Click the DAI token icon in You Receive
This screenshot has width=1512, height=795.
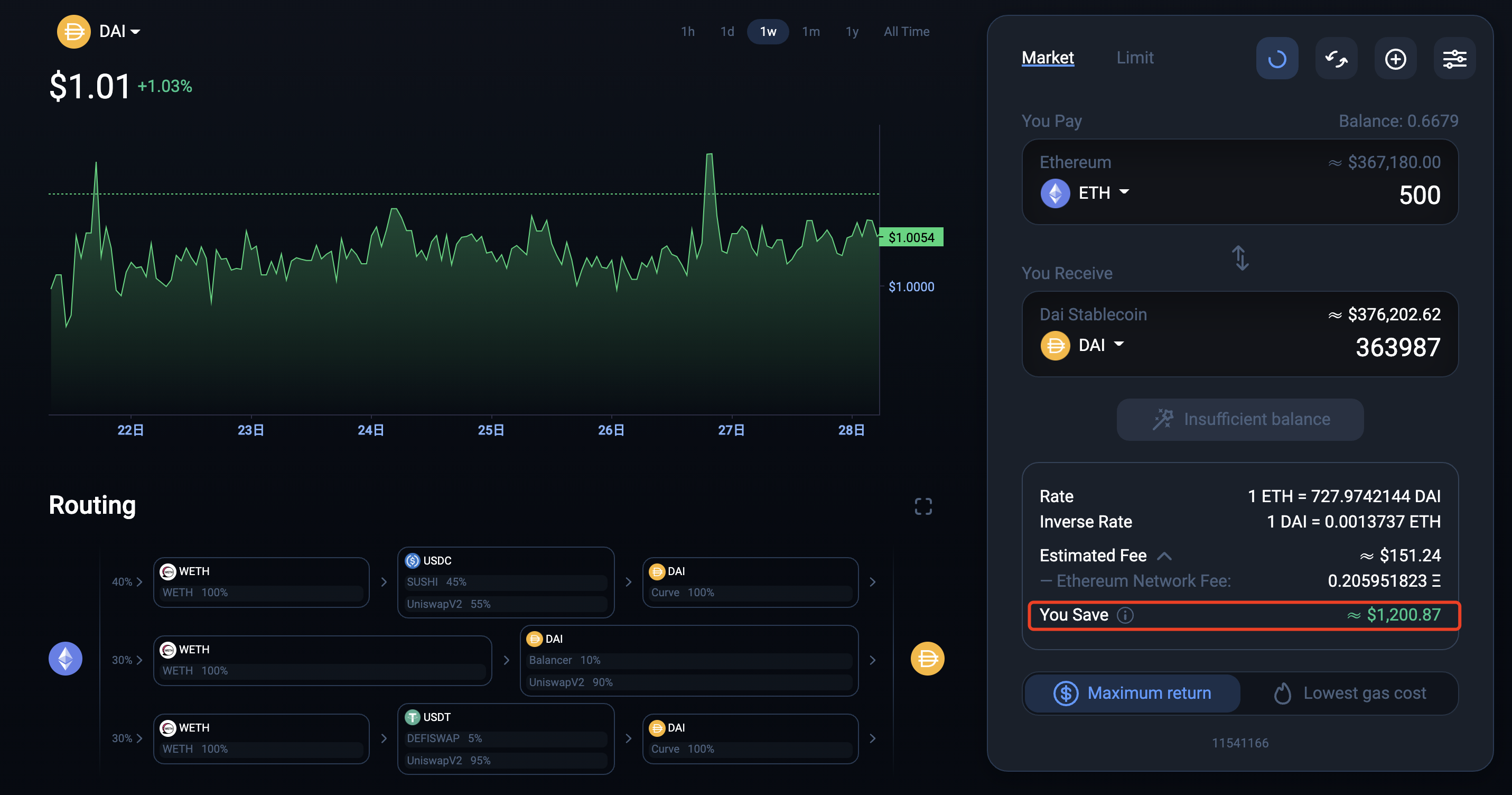pos(1055,345)
